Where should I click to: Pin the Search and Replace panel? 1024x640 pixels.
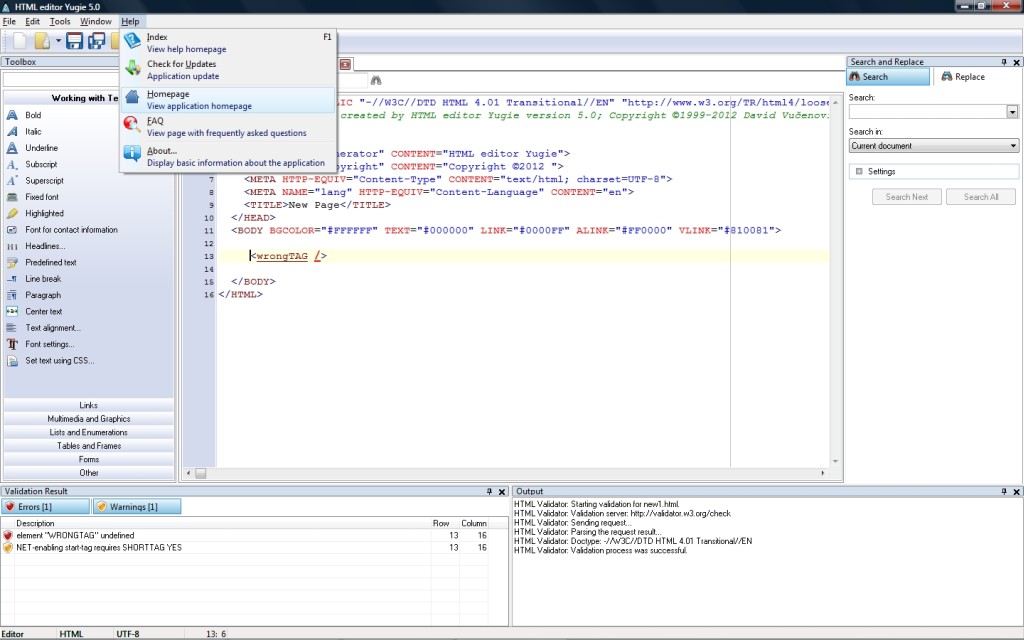pos(1004,62)
